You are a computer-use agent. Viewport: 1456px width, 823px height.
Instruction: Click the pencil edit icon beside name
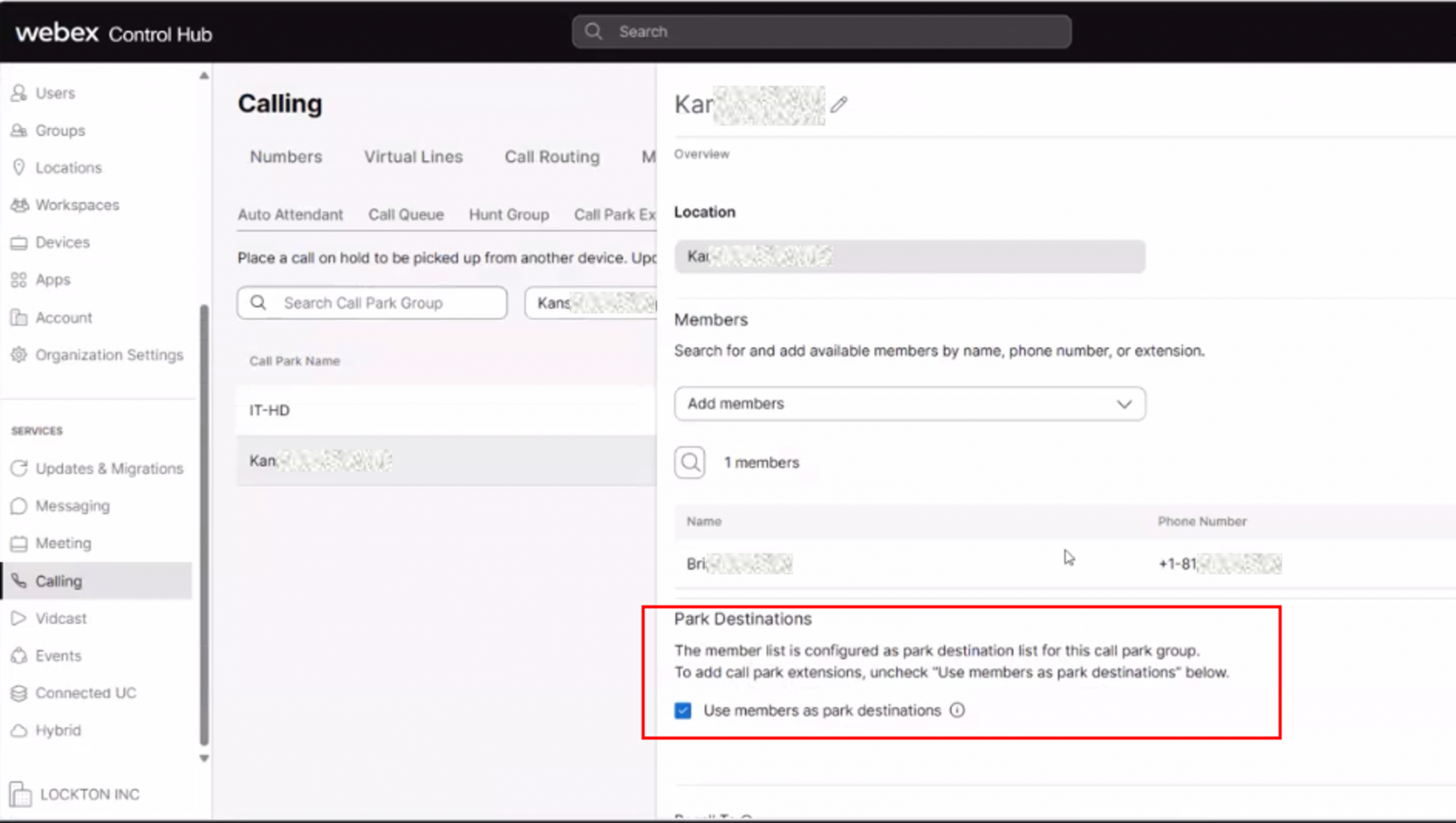click(x=838, y=106)
